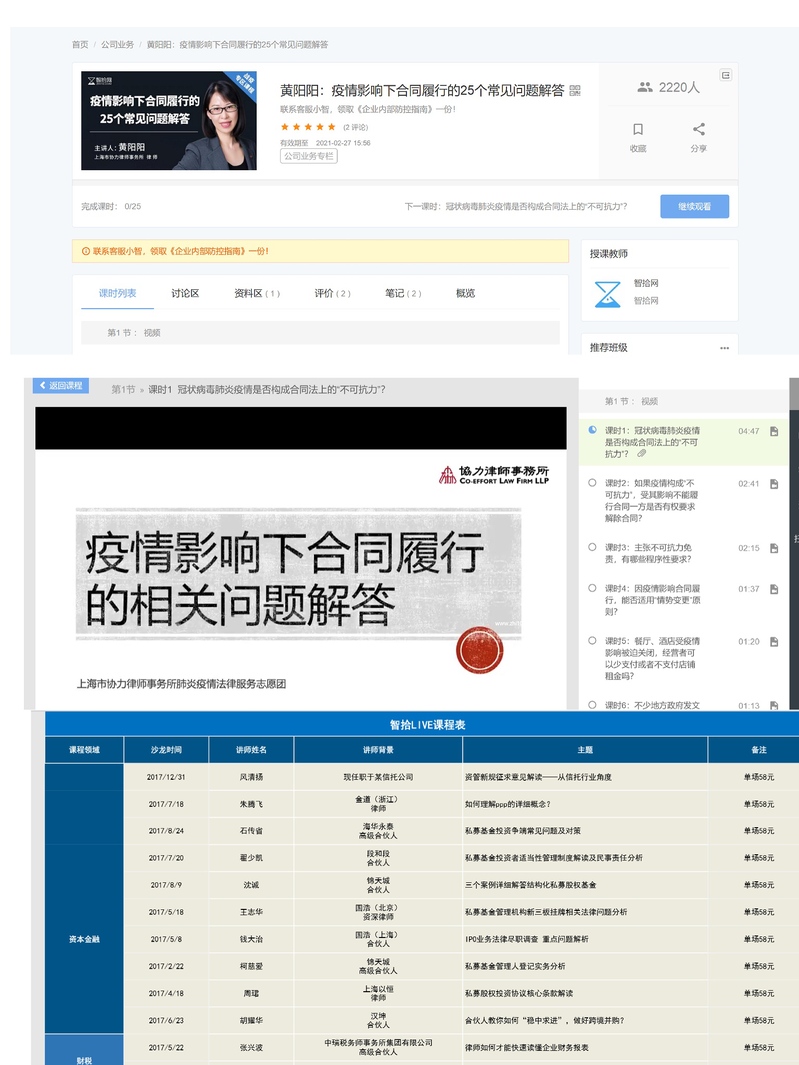Click the document icon for 课时4
Viewport: 799px width, 1065px height.
tap(774, 589)
